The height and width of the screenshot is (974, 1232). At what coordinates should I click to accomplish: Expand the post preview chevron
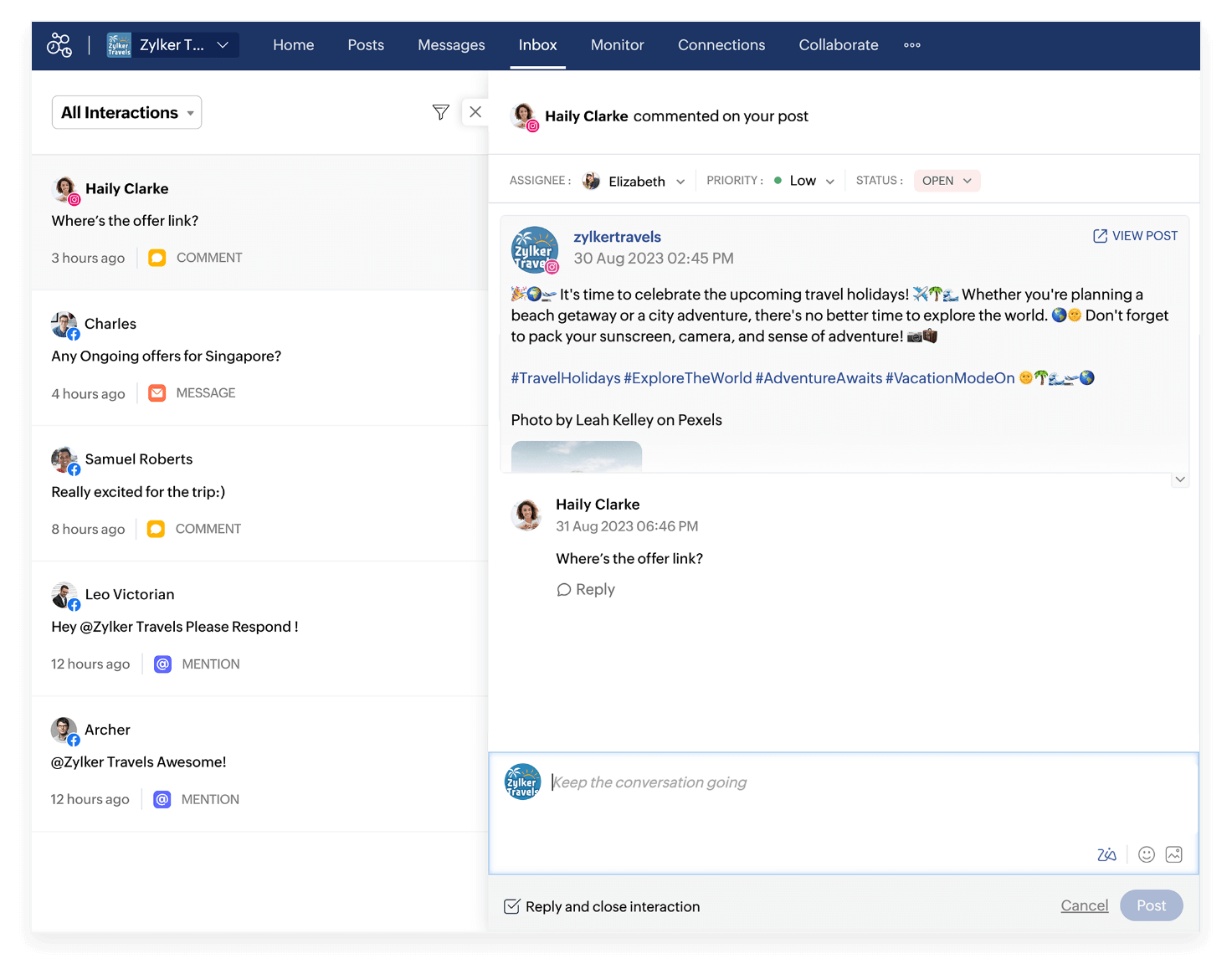pos(1179,479)
